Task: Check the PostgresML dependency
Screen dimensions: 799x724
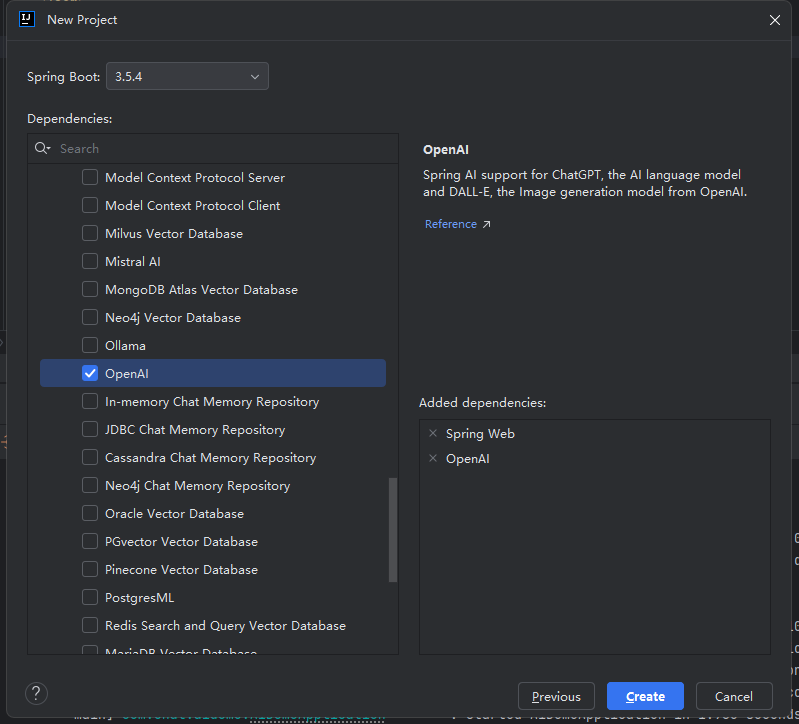Action: coord(90,597)
